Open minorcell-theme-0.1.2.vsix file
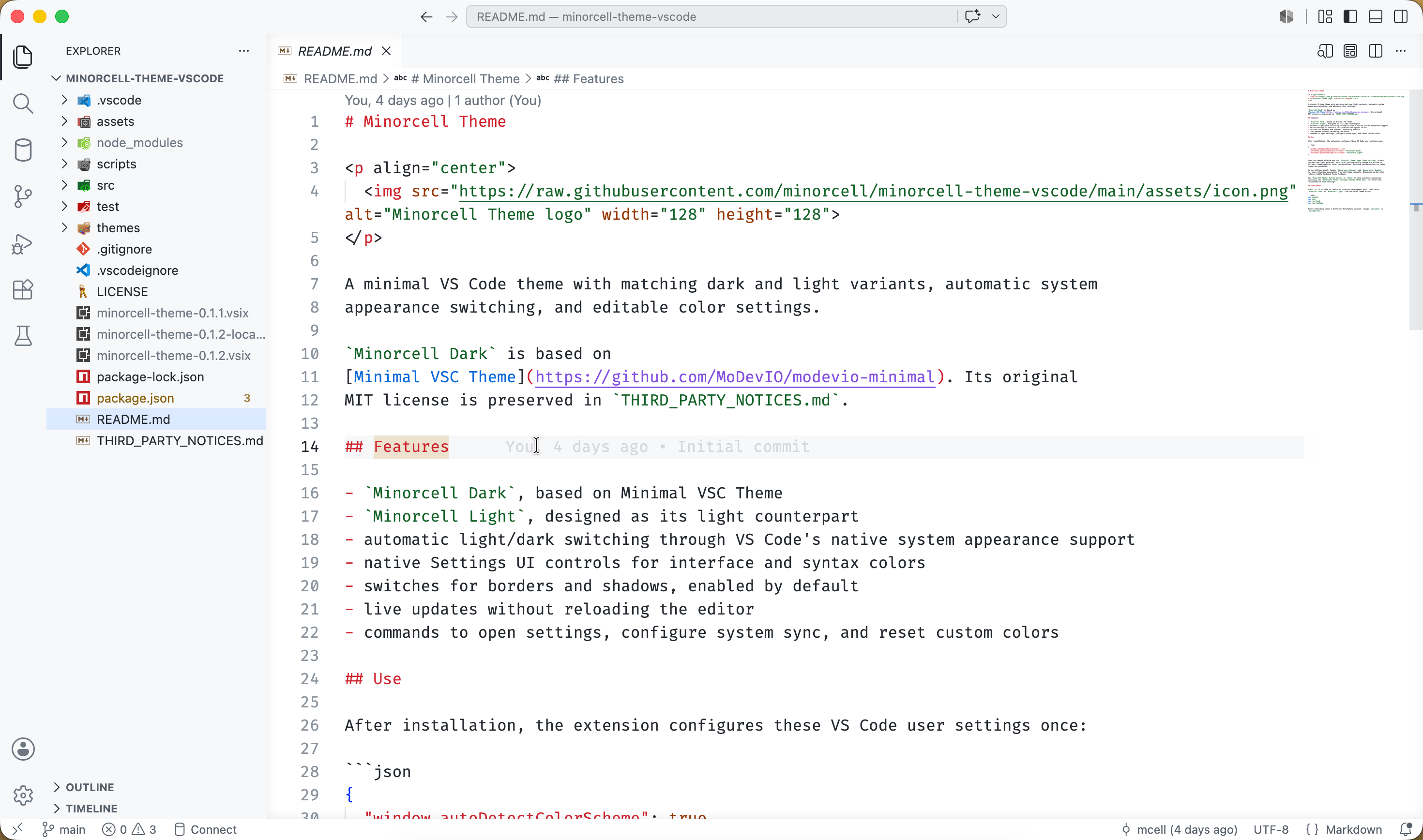Viewport: 1423px width, 840px height. (156, 356)
